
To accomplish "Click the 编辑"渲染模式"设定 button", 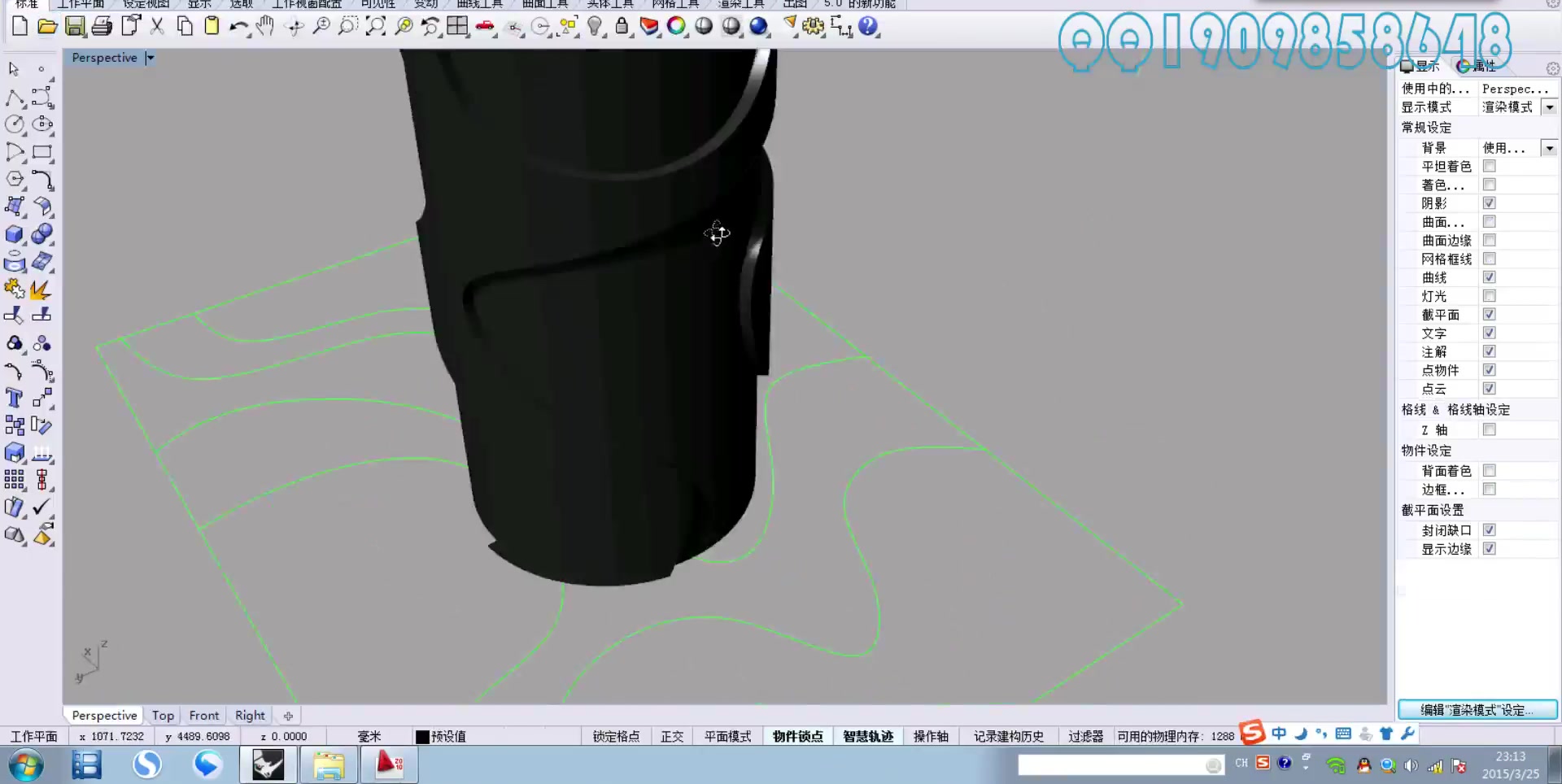I will (x=1477, y=710).
